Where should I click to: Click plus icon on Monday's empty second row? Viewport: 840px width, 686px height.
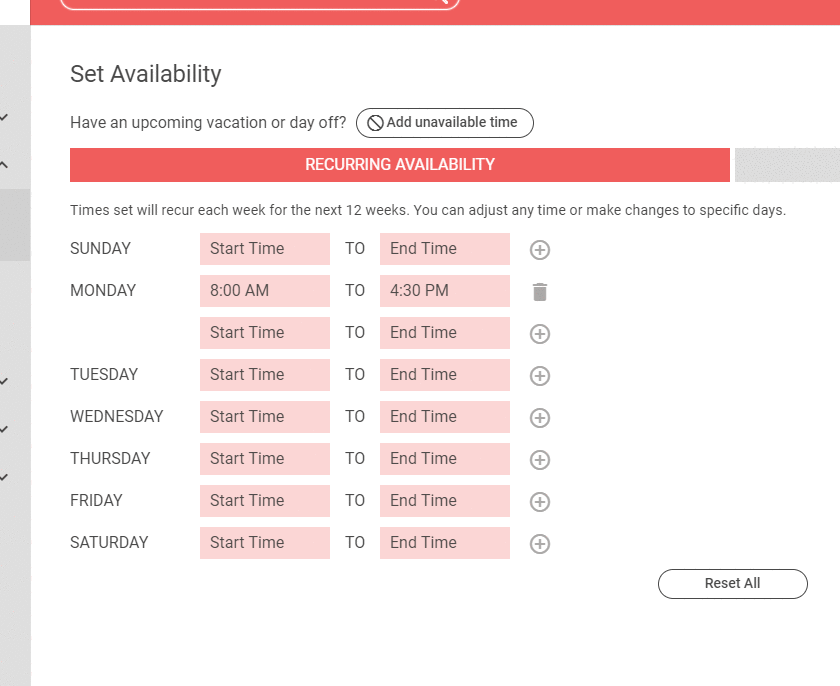click(540, 334)
